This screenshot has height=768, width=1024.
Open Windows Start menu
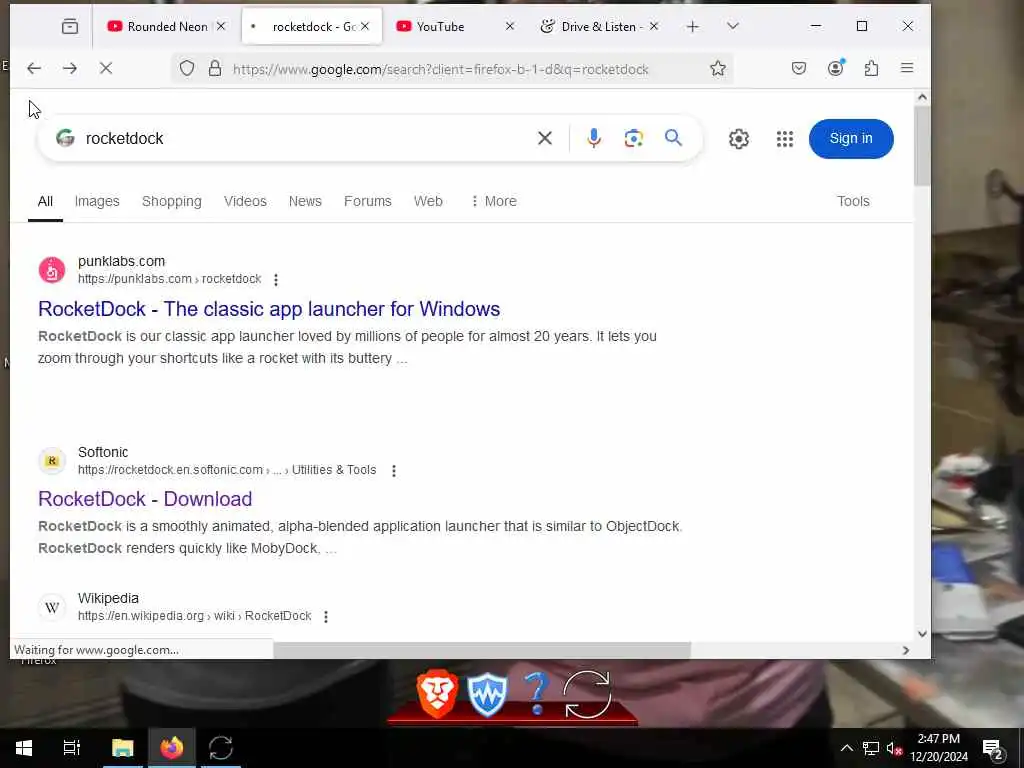(24, 748)
